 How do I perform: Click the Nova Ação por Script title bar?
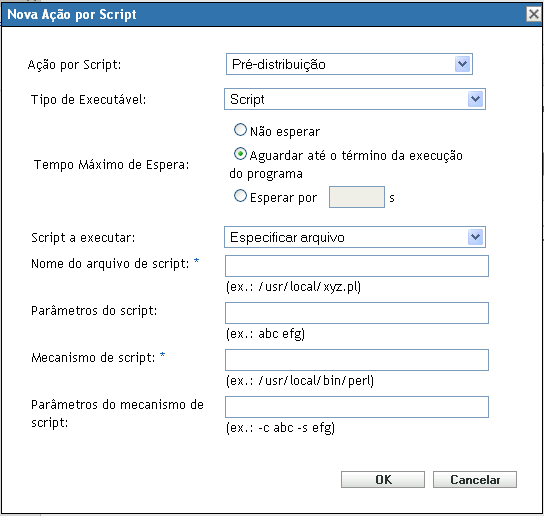(264, 15)
